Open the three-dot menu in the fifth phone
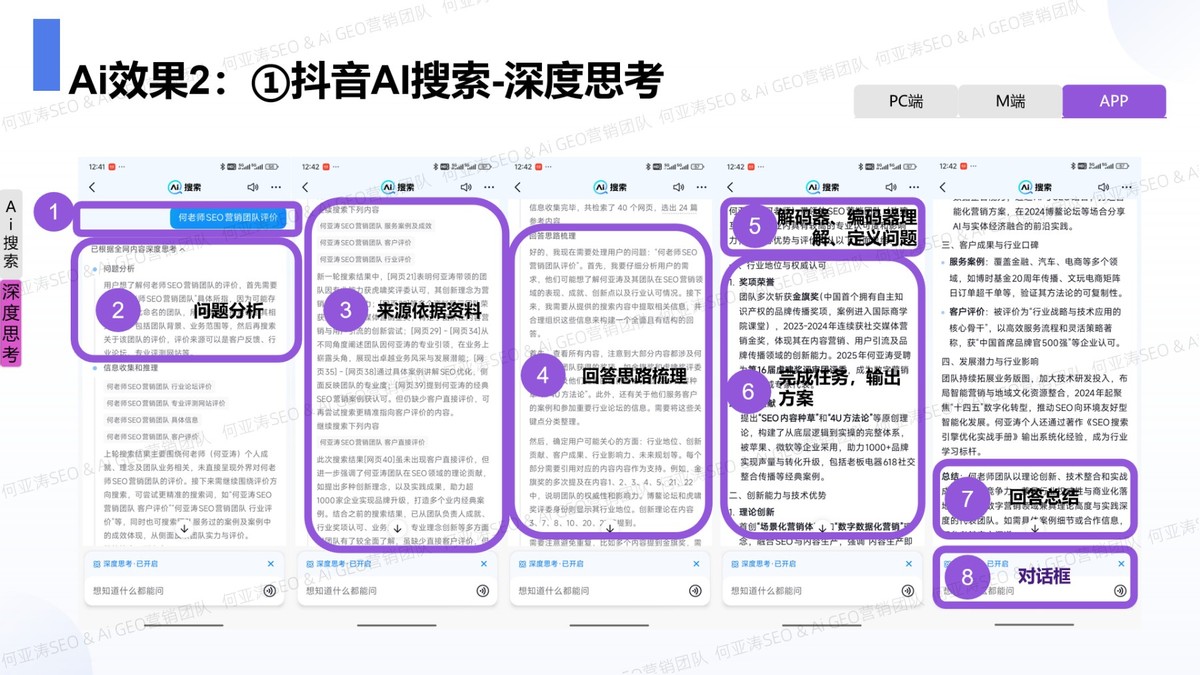Screen dimensions: 1200x675 [x=1128, y=187]
